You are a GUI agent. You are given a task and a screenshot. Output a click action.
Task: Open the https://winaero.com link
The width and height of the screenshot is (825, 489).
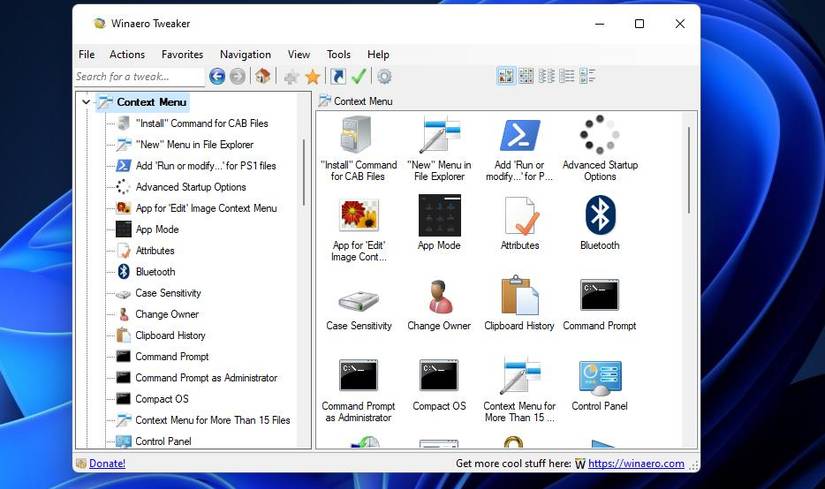pyautogui.click(x=636, y=463)
